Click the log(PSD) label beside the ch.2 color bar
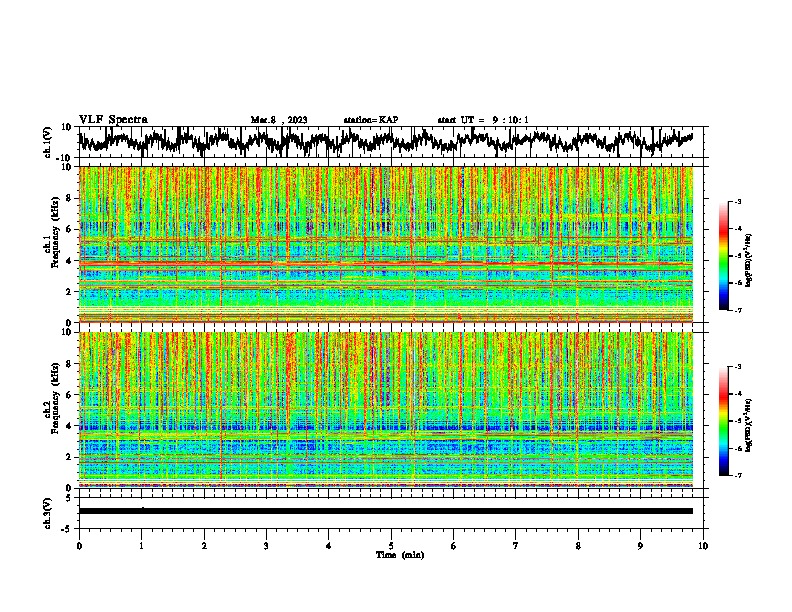This screenshot has width=792, height=612. (x=748, y=424)
